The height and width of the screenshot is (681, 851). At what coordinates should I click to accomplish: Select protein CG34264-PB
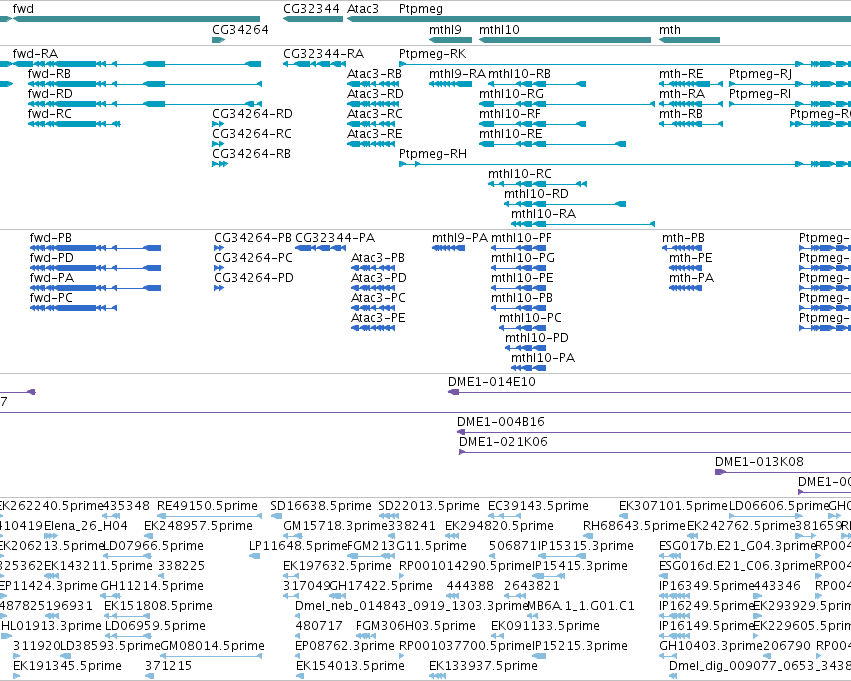219,248
